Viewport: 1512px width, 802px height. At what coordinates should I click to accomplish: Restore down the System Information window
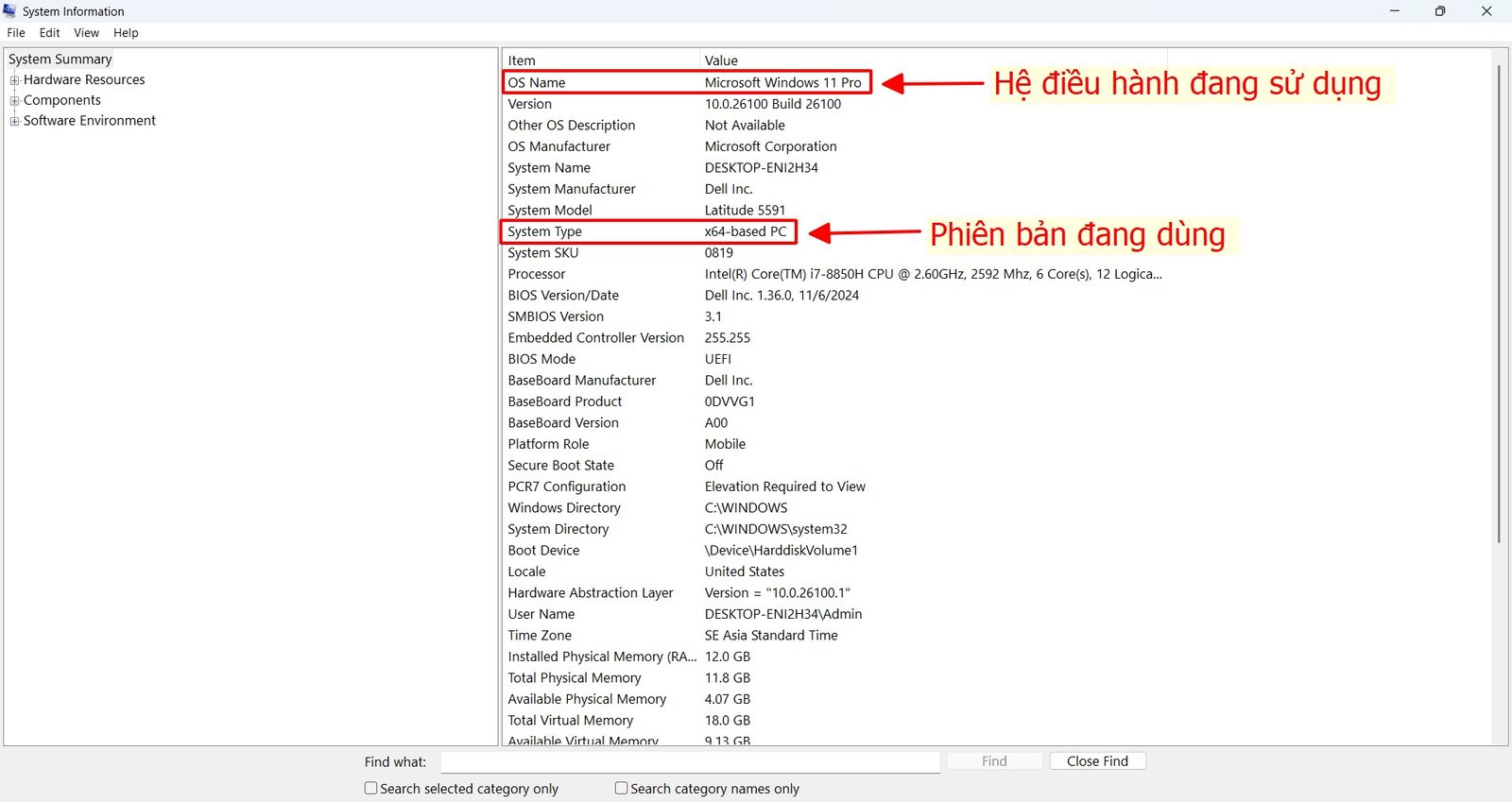click(x=1439, y=11)
